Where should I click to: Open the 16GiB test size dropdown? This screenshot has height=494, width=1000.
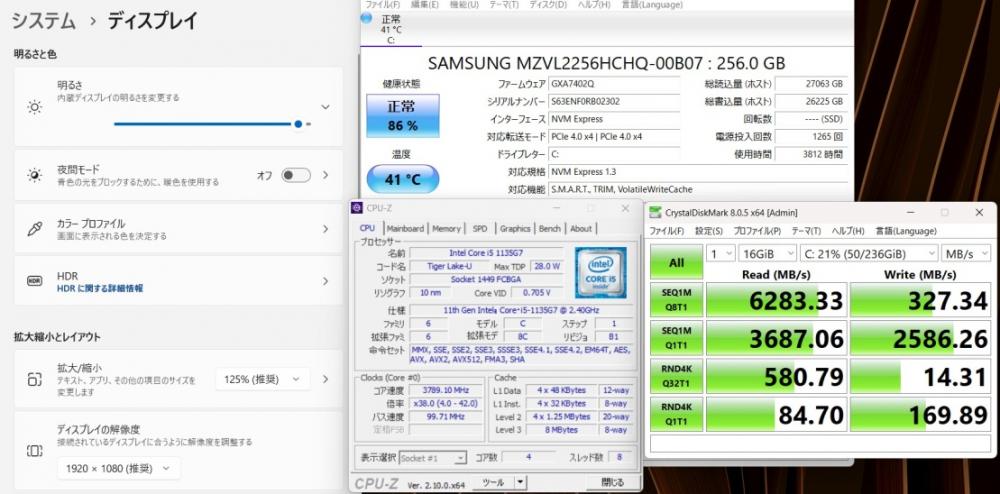768,254
